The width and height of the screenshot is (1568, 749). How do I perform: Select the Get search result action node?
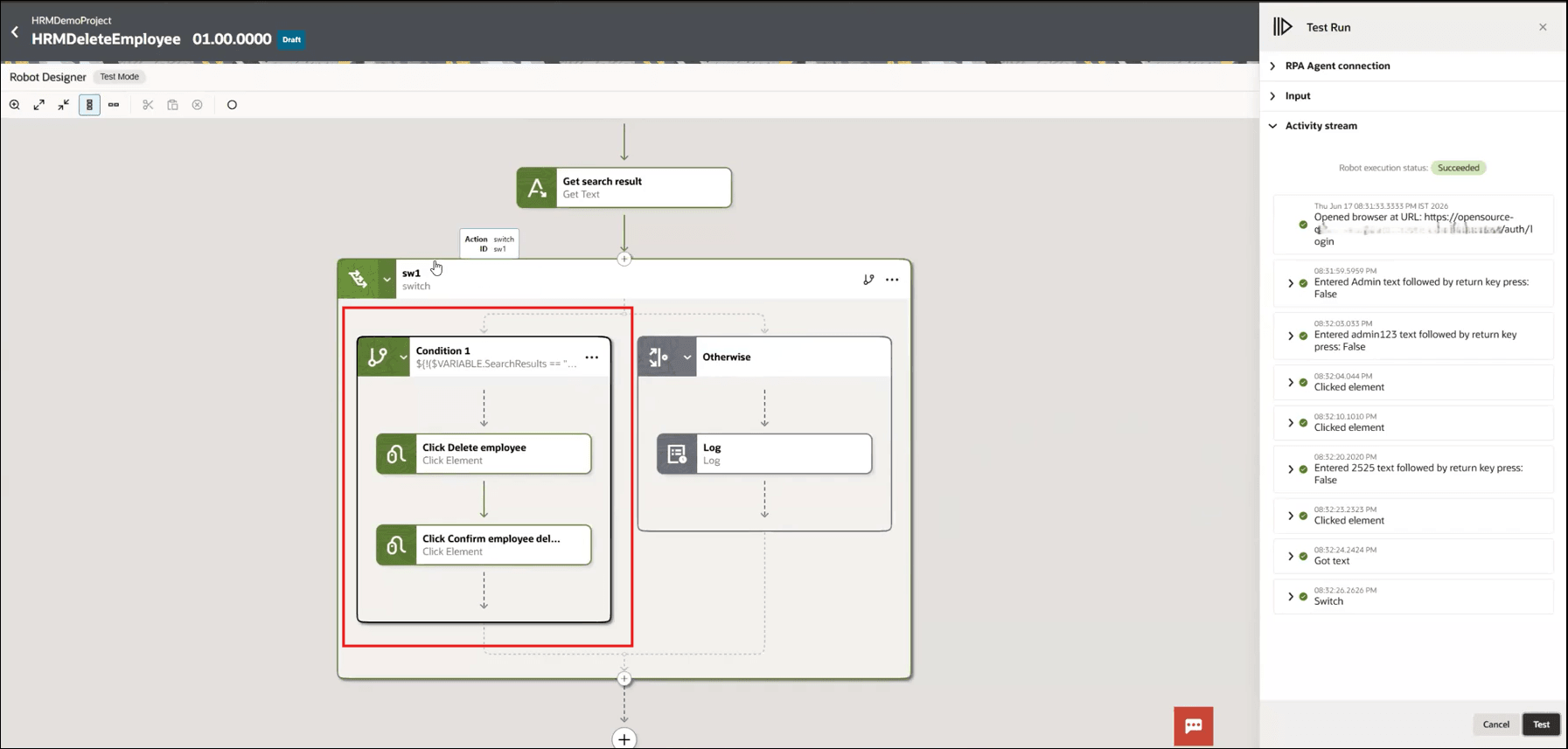(x=624, y=188)
